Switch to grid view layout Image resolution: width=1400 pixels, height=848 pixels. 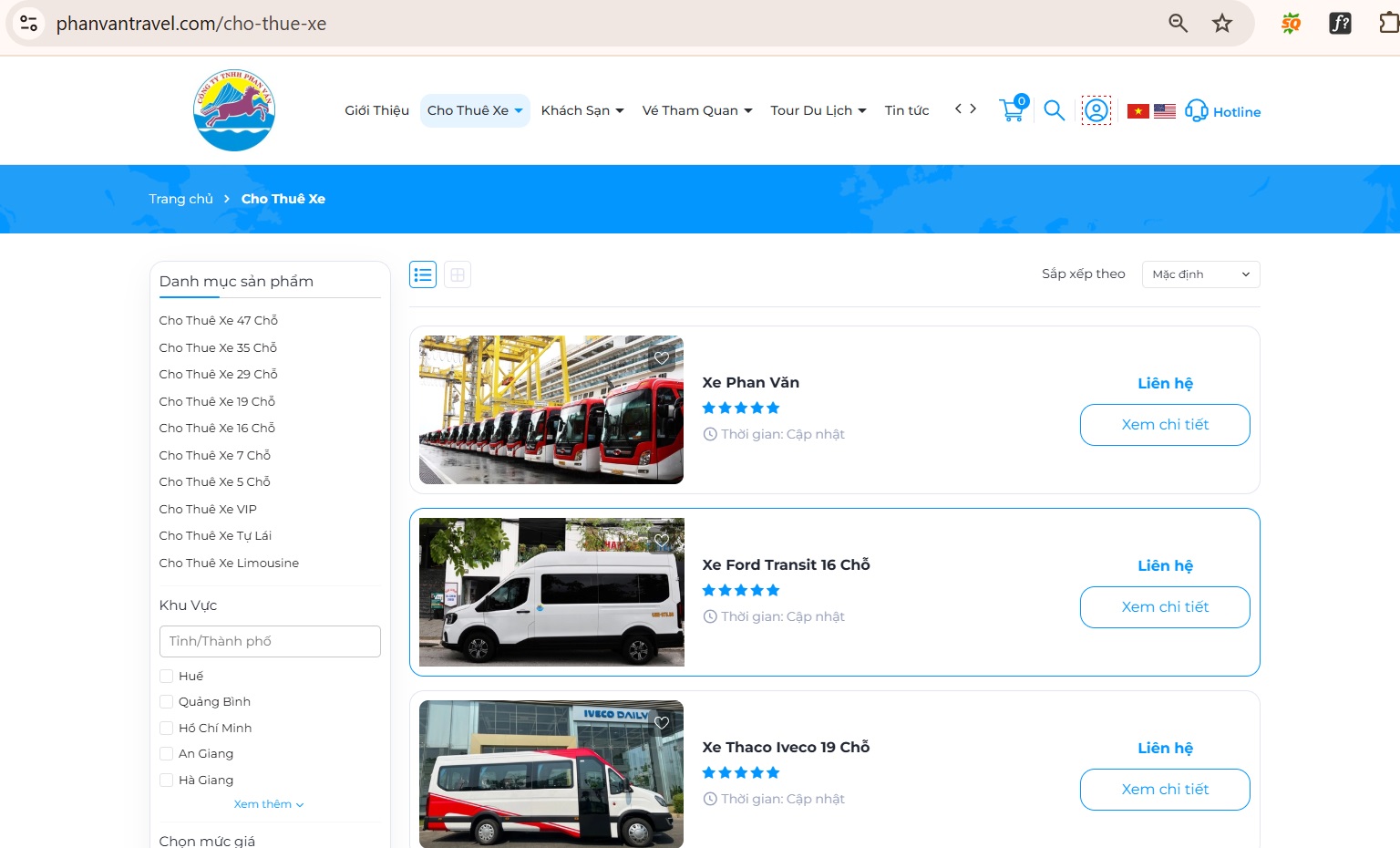[x=457, y=274]
